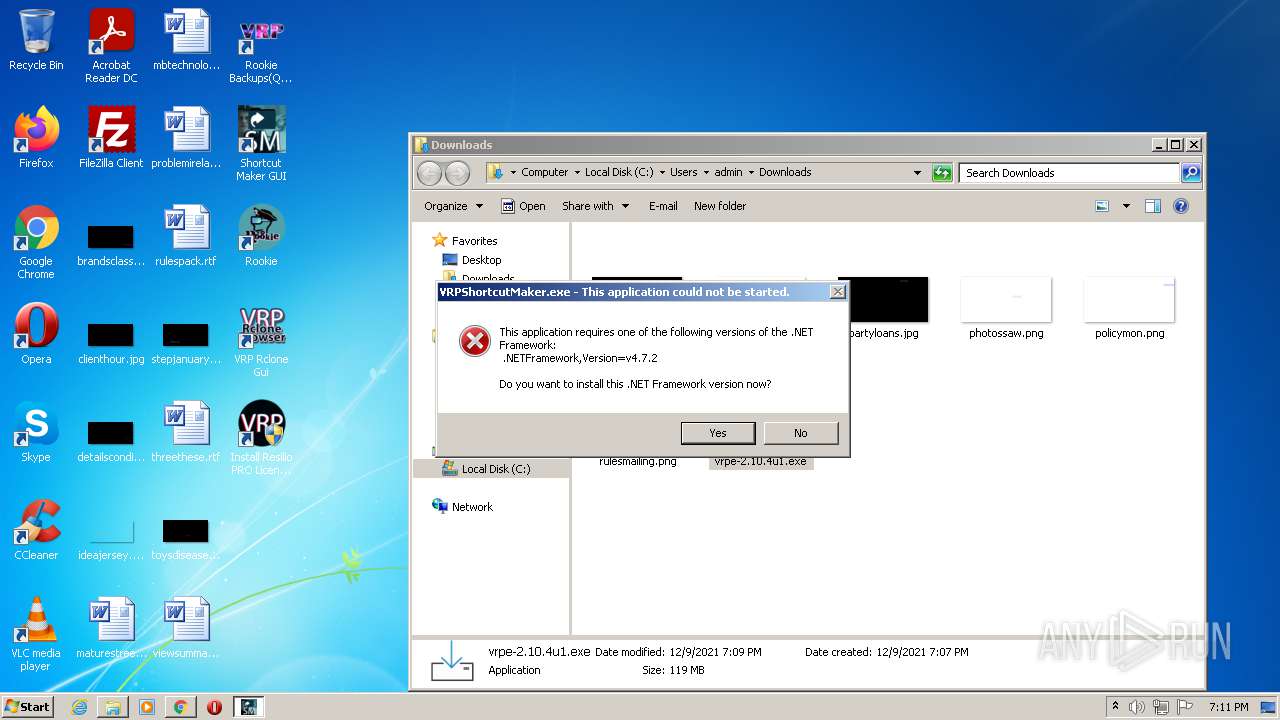Create a New folder in Downloads
Viewport: 1280px width, 720px height.
(720, 206)
